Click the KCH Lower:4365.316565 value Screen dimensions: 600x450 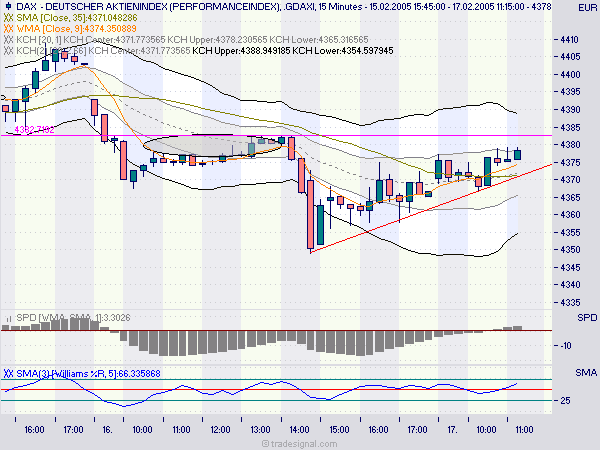click(319, 39)
